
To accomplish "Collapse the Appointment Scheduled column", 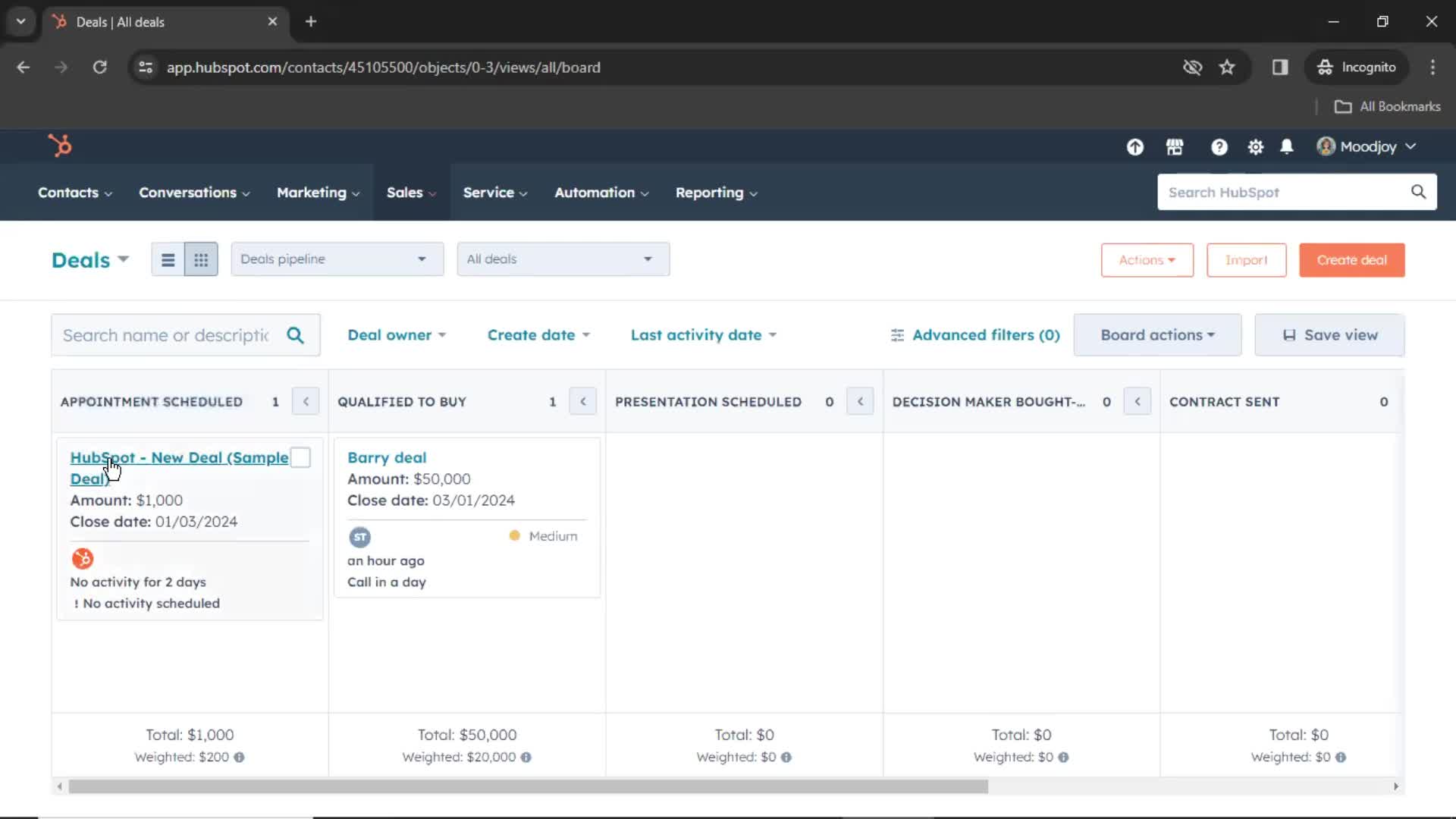I will (306, 401).
